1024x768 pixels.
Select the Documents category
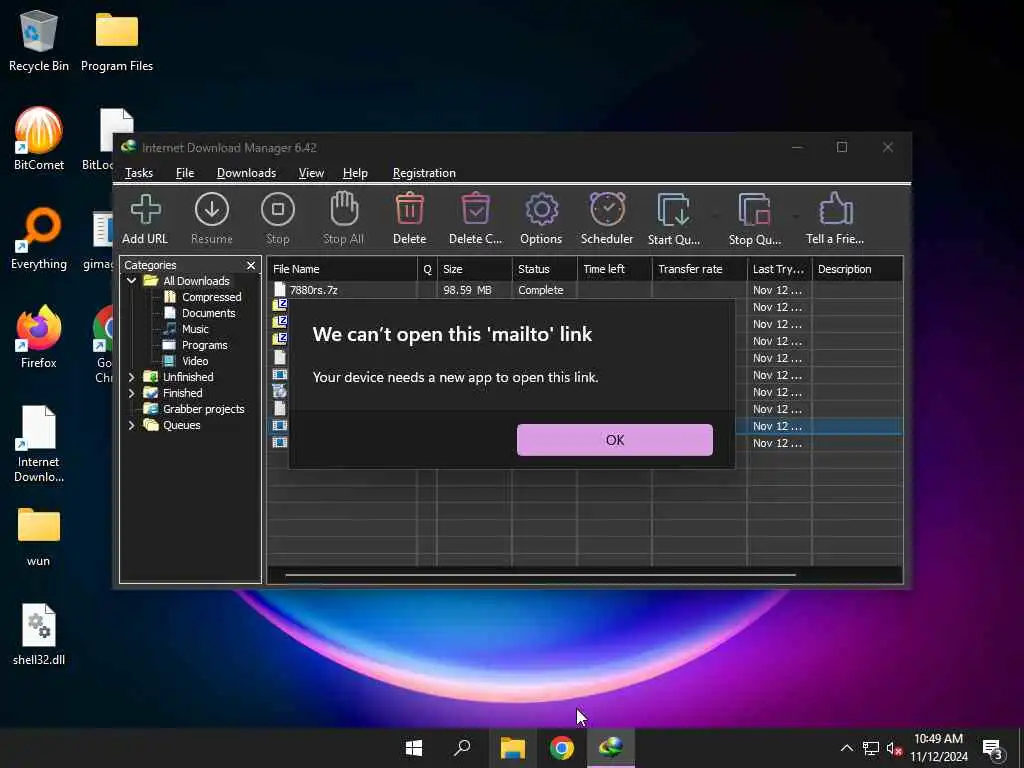pyautogui.click(x=208, y=313)
